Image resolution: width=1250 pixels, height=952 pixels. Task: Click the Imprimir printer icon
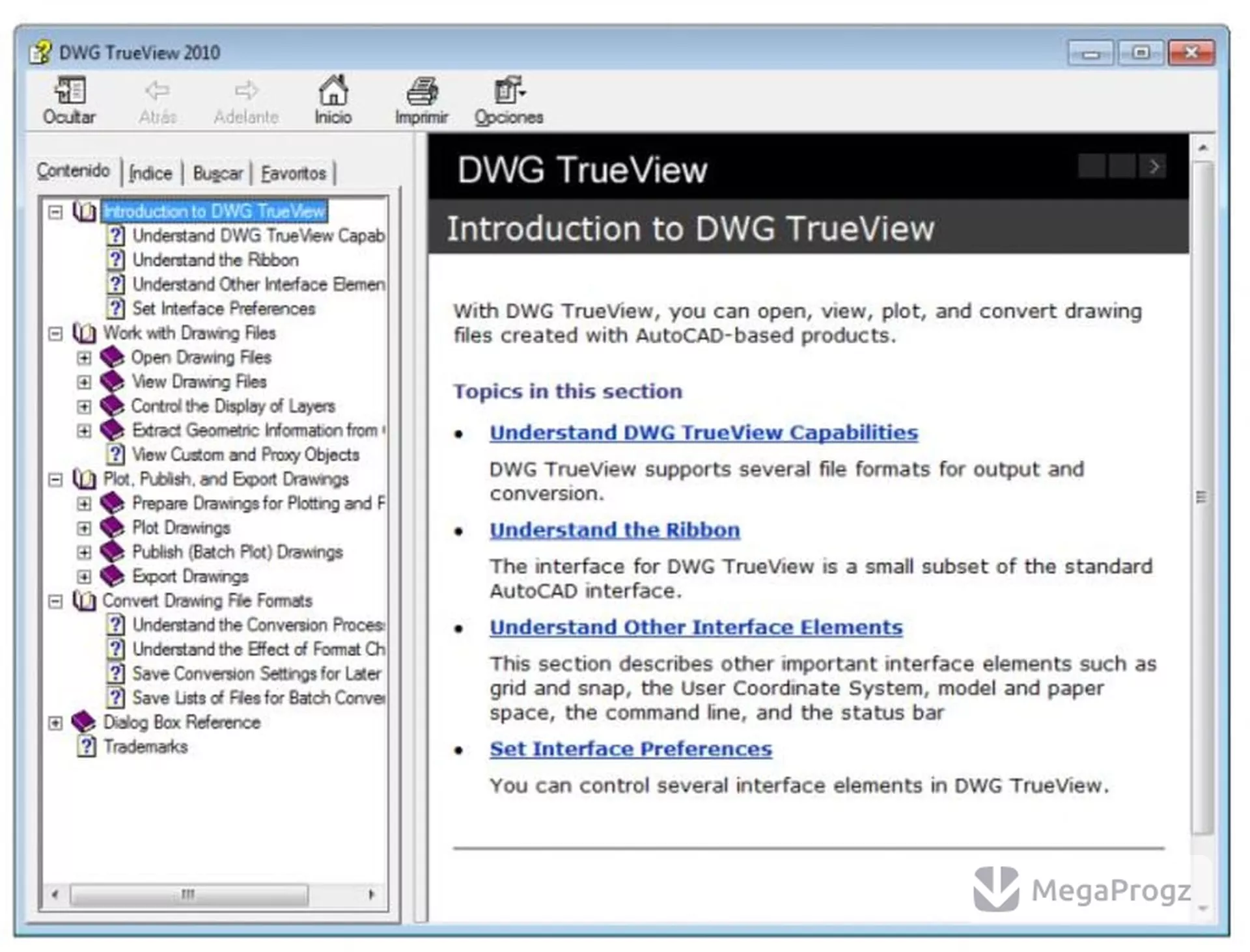(422, 90)
